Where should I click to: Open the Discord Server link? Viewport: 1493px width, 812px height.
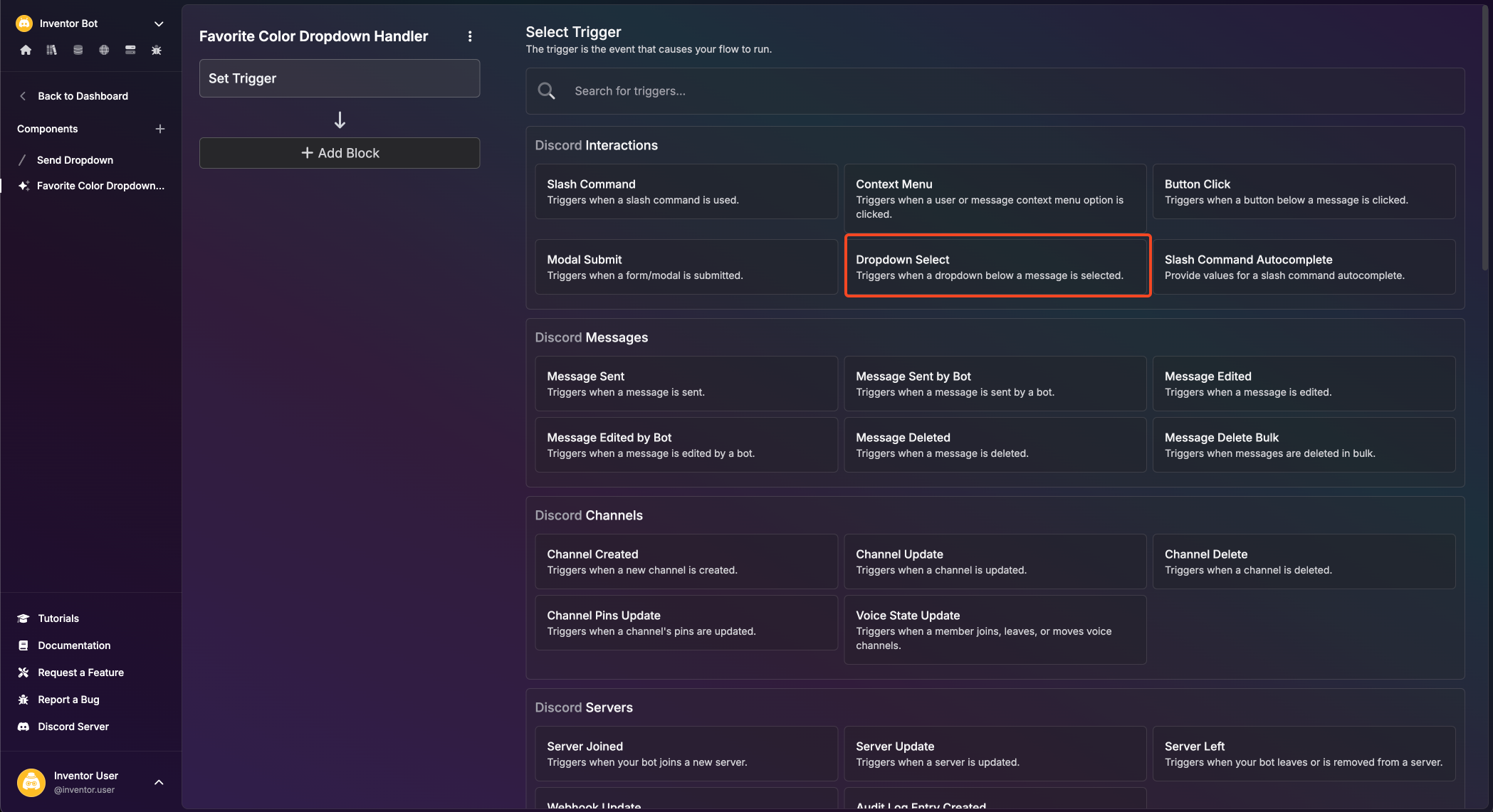point(63,727)
